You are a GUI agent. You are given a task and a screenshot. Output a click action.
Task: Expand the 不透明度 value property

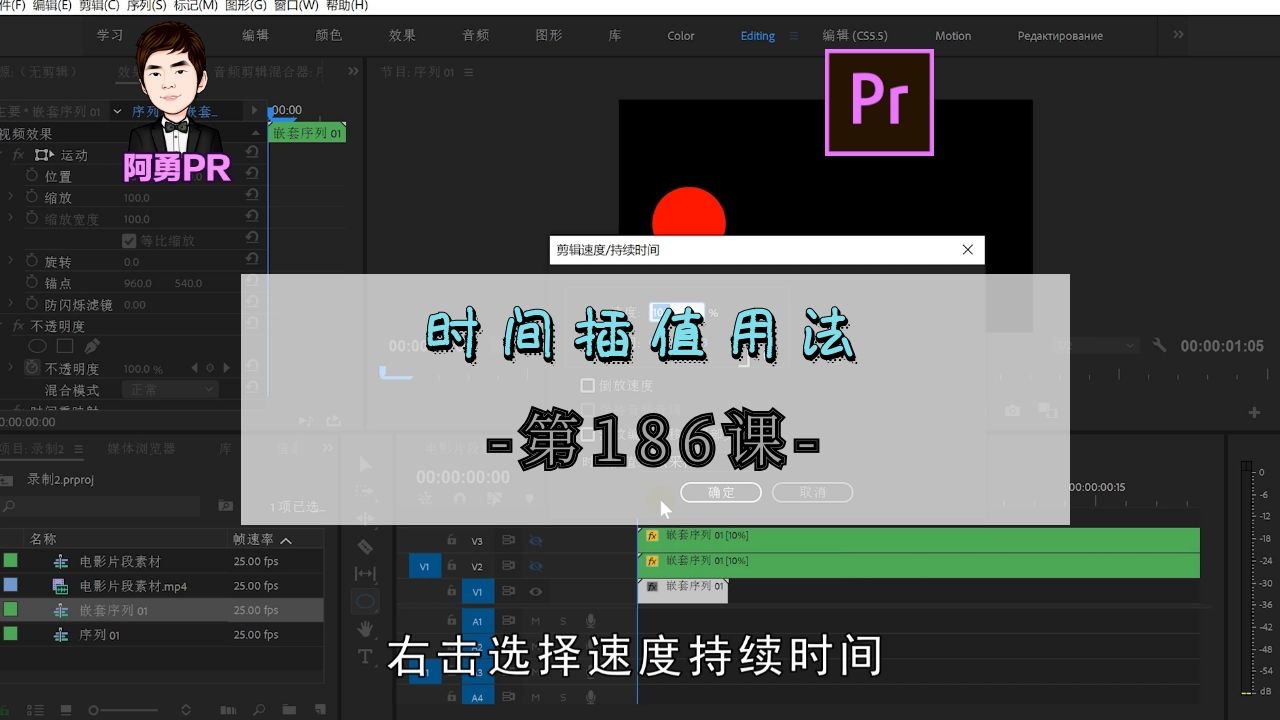tap(11, 368)
